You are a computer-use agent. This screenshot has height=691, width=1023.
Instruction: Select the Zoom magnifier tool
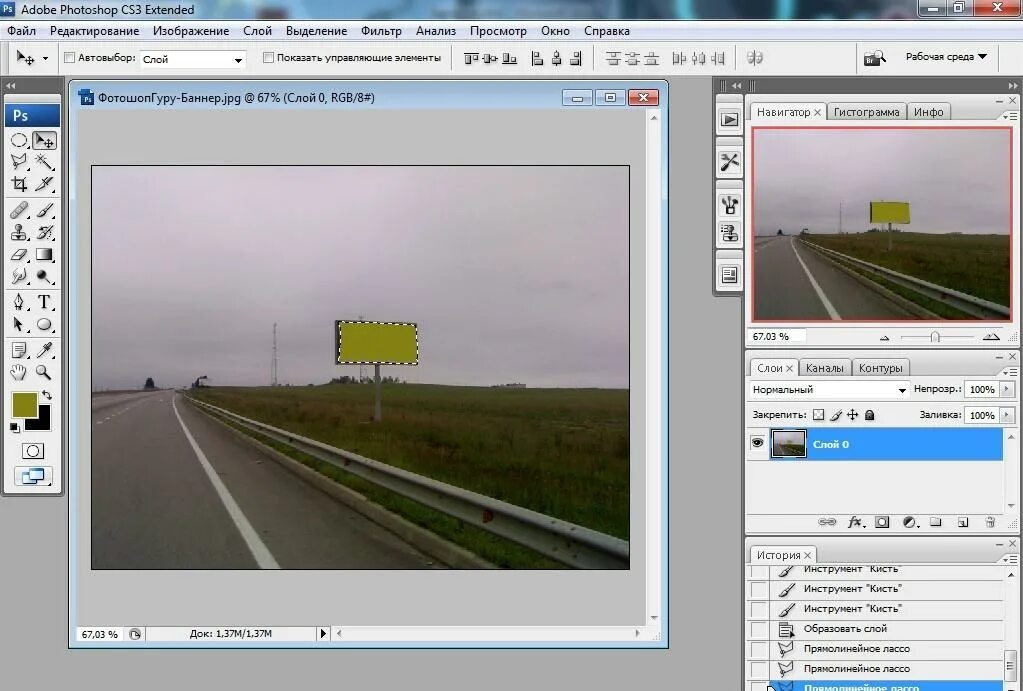pyautogui.click(x=44, y=373)
